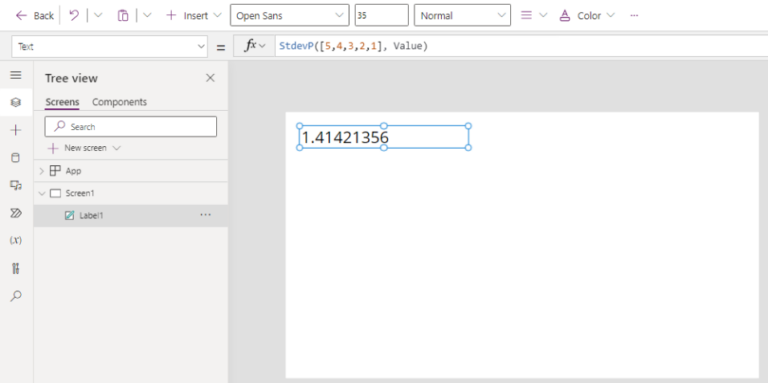Click into the StdevP formula bar
This screenshot has width=768, height=383.
click(521, 47)
